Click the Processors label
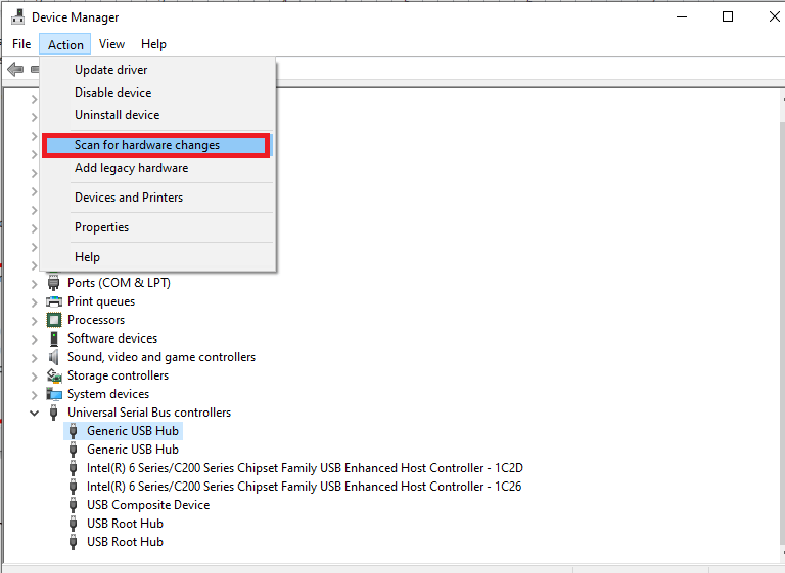 tap(96, 320)
